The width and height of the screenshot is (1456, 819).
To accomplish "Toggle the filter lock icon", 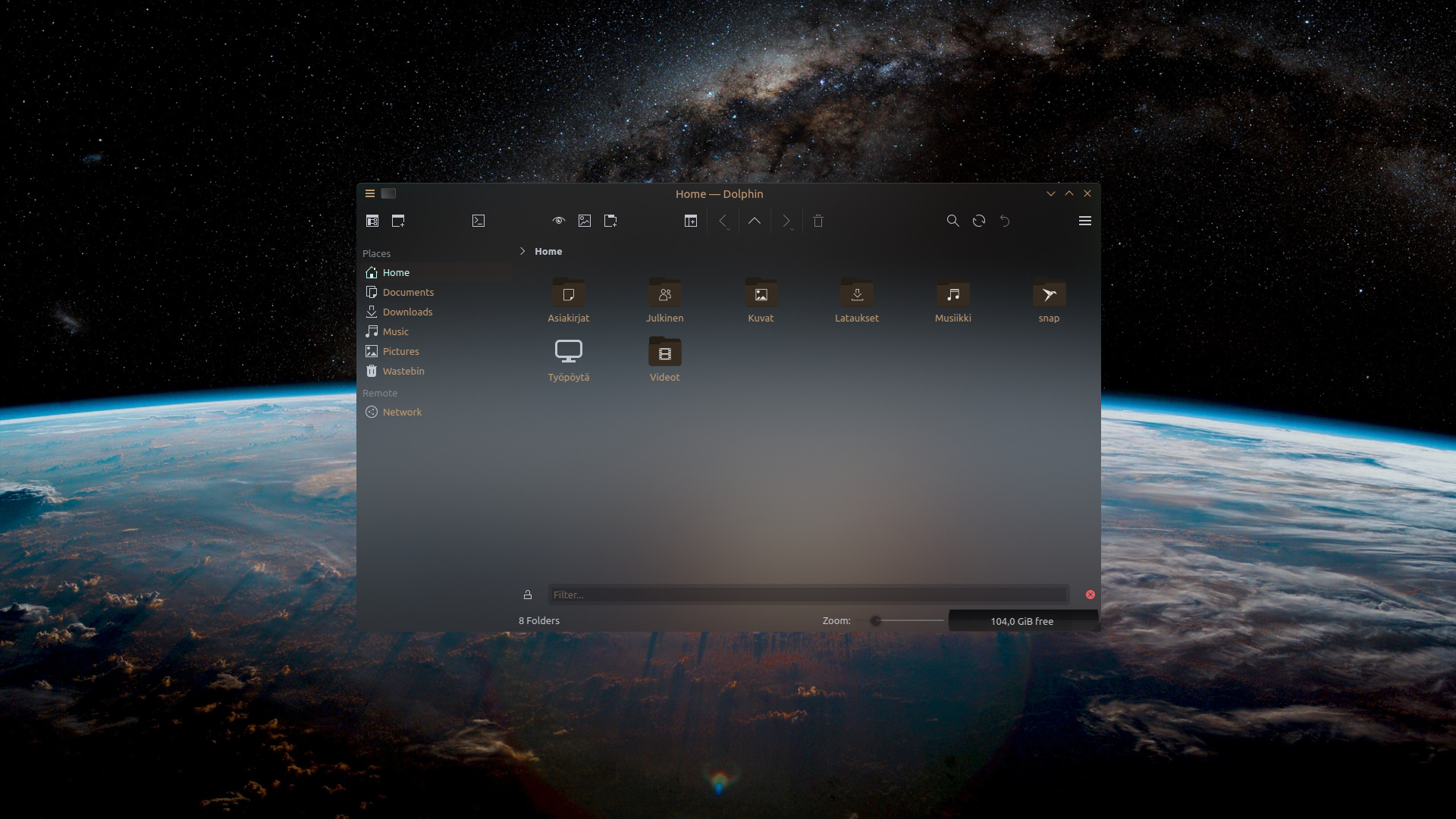I will point(528,595).
